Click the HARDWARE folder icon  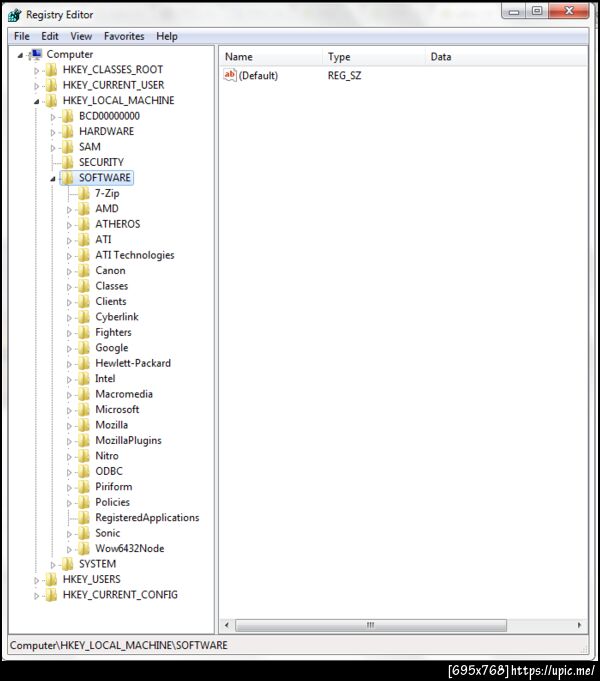[x=67, y=131]
